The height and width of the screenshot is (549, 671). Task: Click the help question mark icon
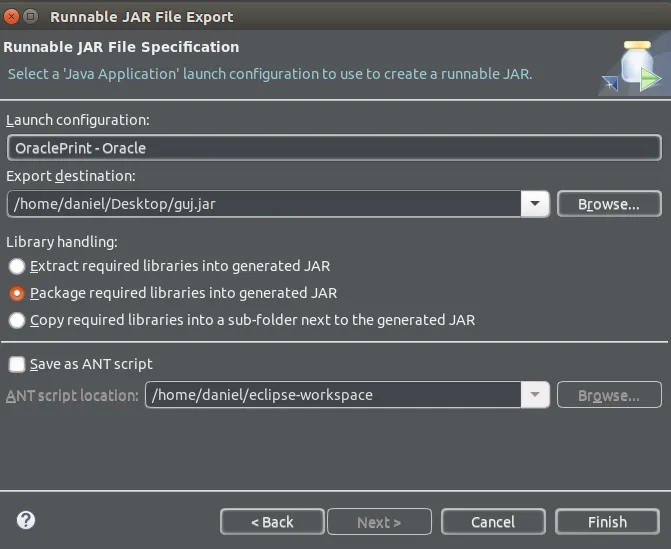(x=26, y=520)
